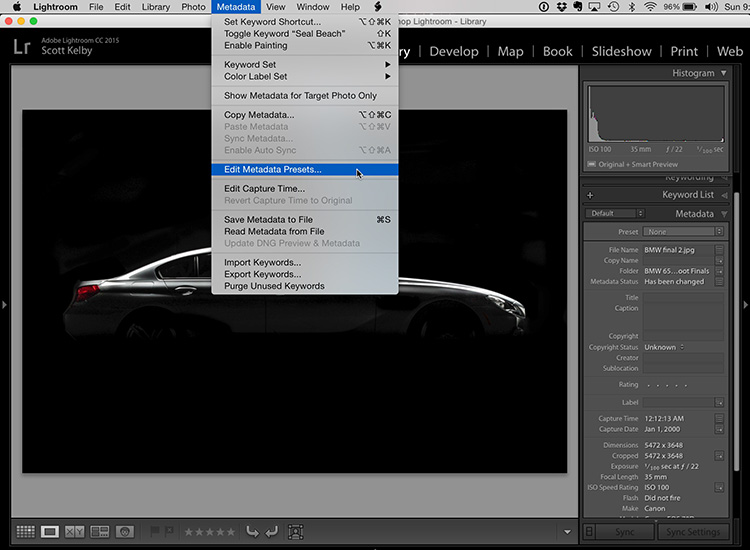Rotate photo right using the toolbar arrow
The width and height of the screenshot is (750, 550).
[x=272, y=531]
